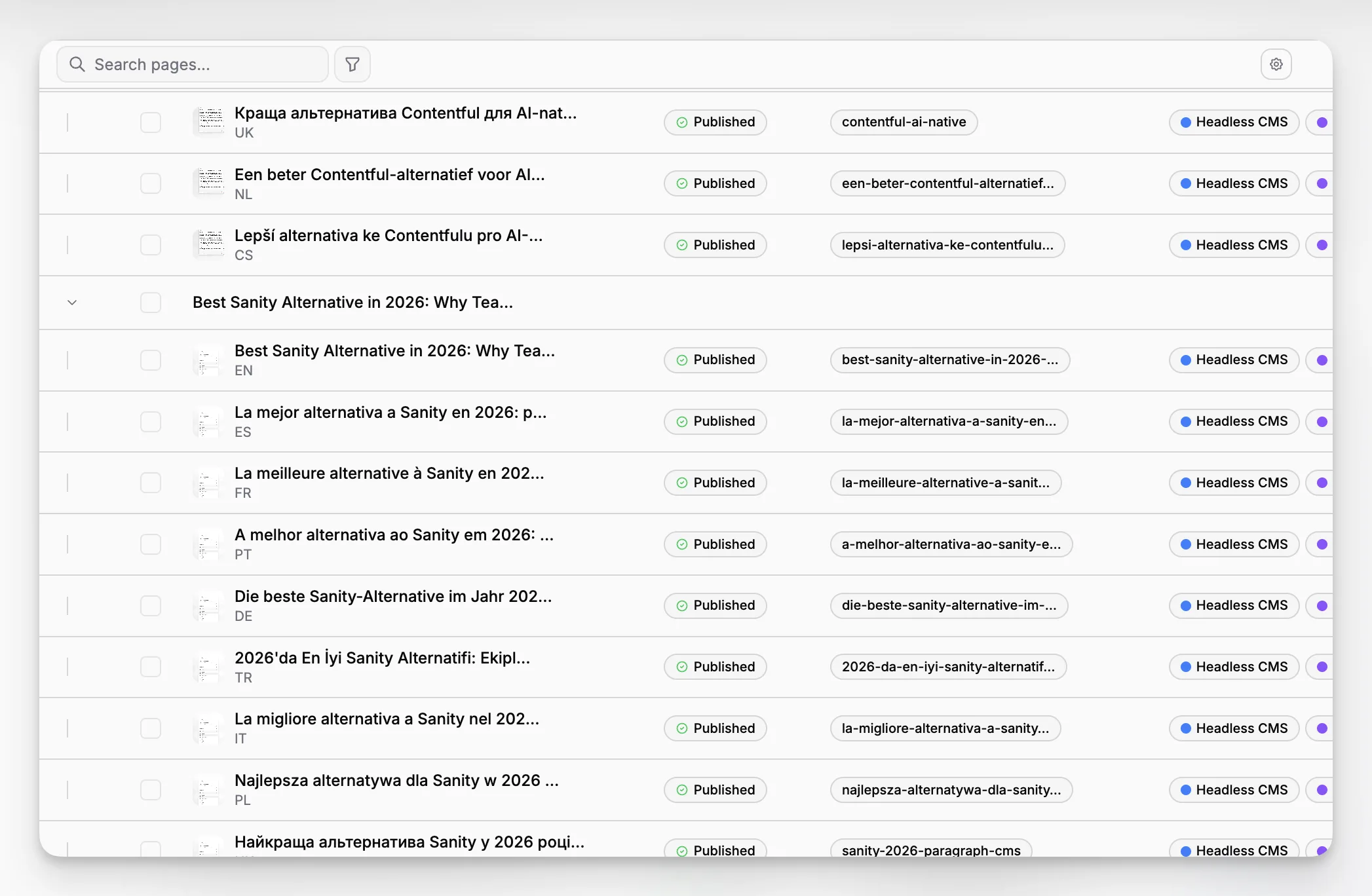
Task: Open page thumbnail of the TR row
Action: tap(209, 667)
